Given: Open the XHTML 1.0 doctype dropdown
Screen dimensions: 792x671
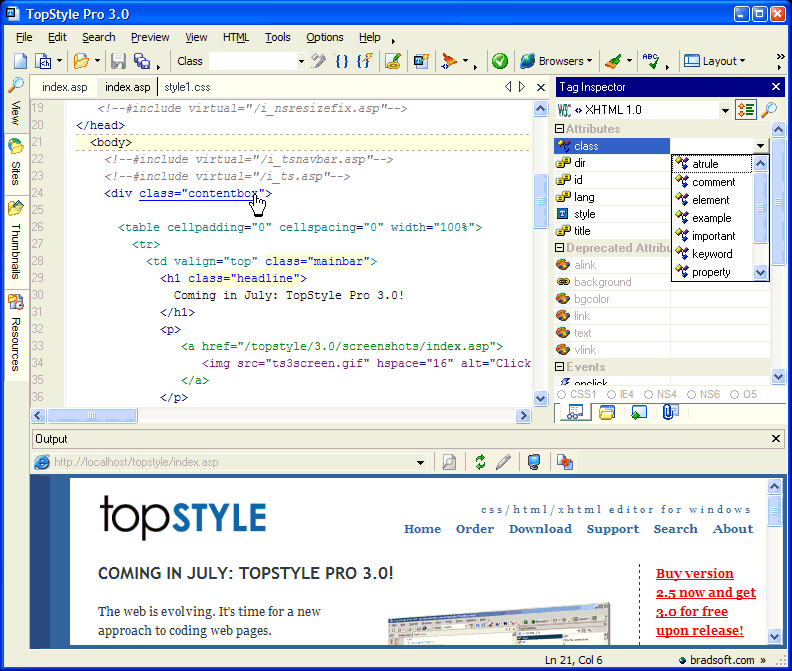Looking at the screenshot, I should [725, 110].
